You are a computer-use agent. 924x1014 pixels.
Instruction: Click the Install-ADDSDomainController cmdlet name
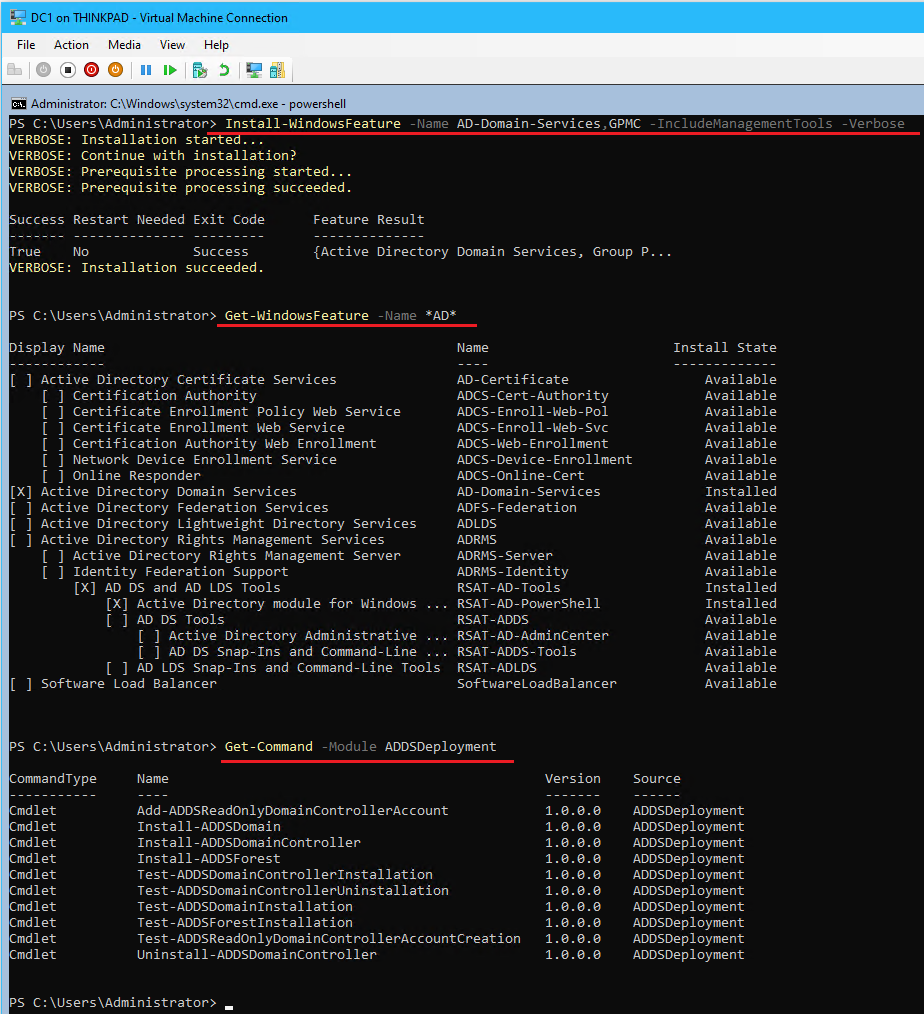click(x=249, y=843)
